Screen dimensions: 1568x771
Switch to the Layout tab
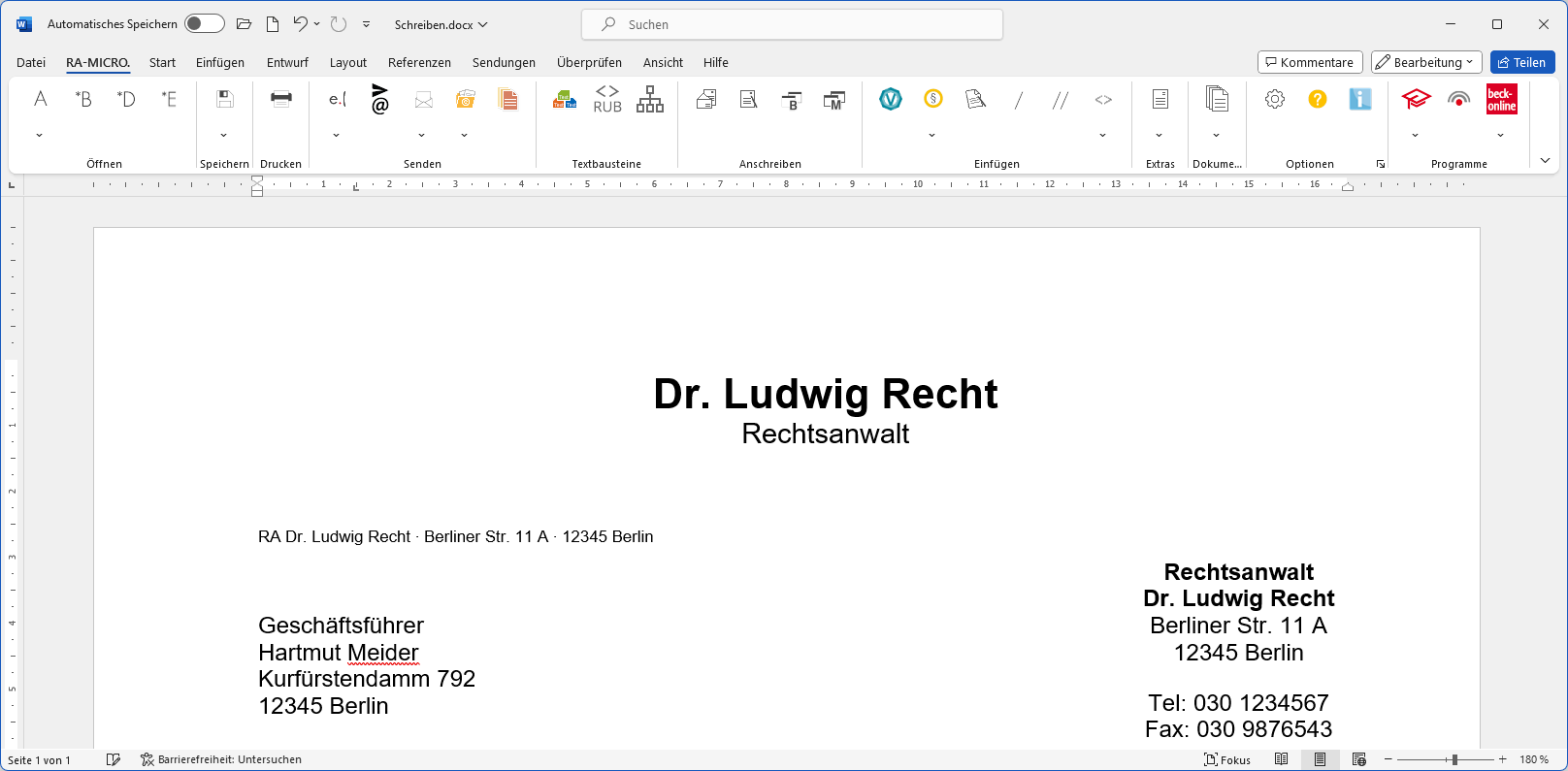coord(348,62)
